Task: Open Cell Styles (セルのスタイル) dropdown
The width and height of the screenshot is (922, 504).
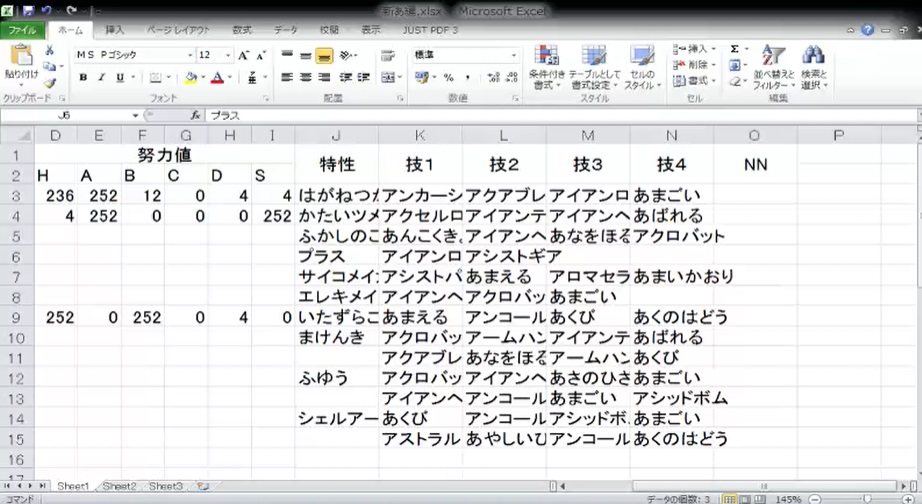Action: pos(642,68)
